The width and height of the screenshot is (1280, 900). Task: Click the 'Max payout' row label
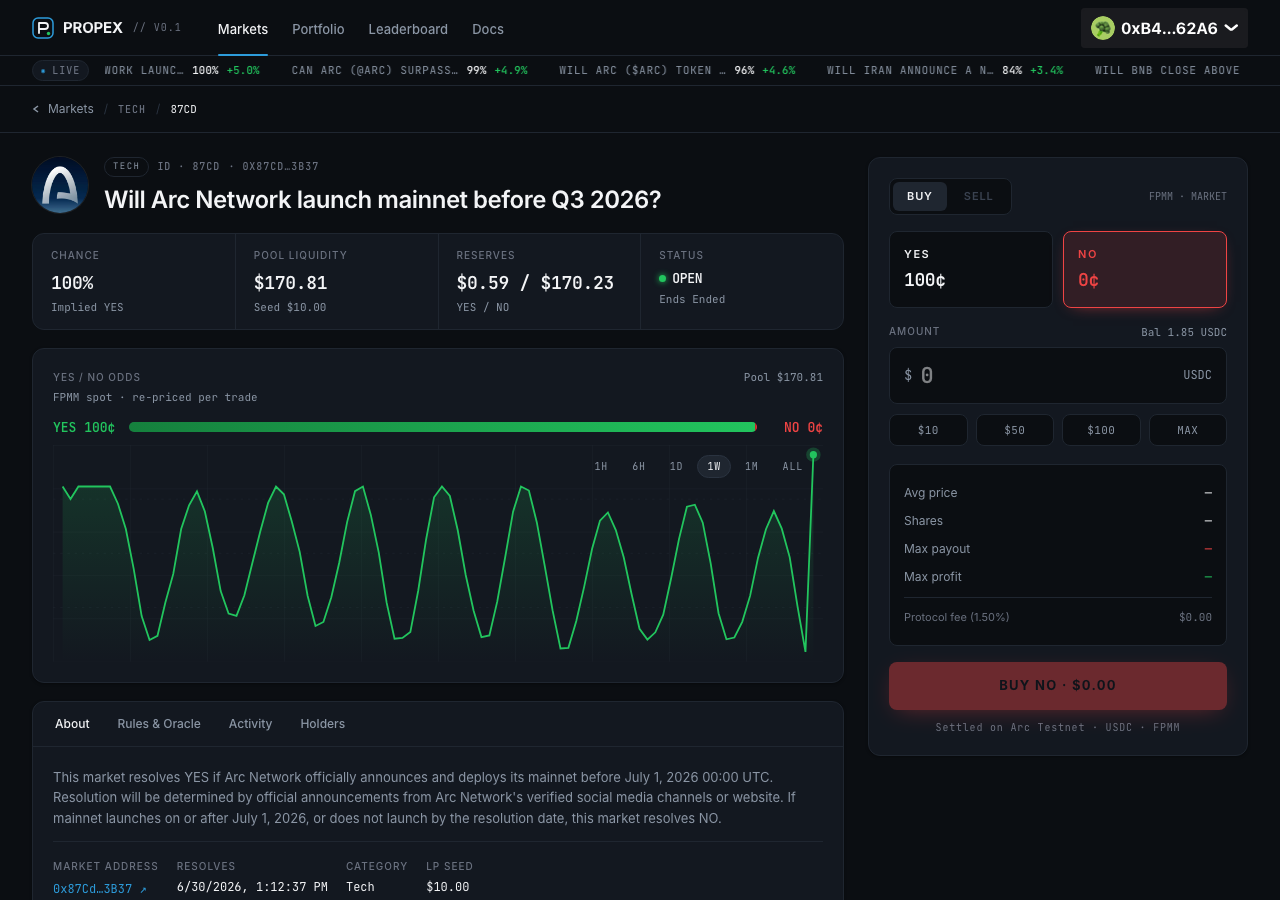pyautogui.click(x=937, y=549)
